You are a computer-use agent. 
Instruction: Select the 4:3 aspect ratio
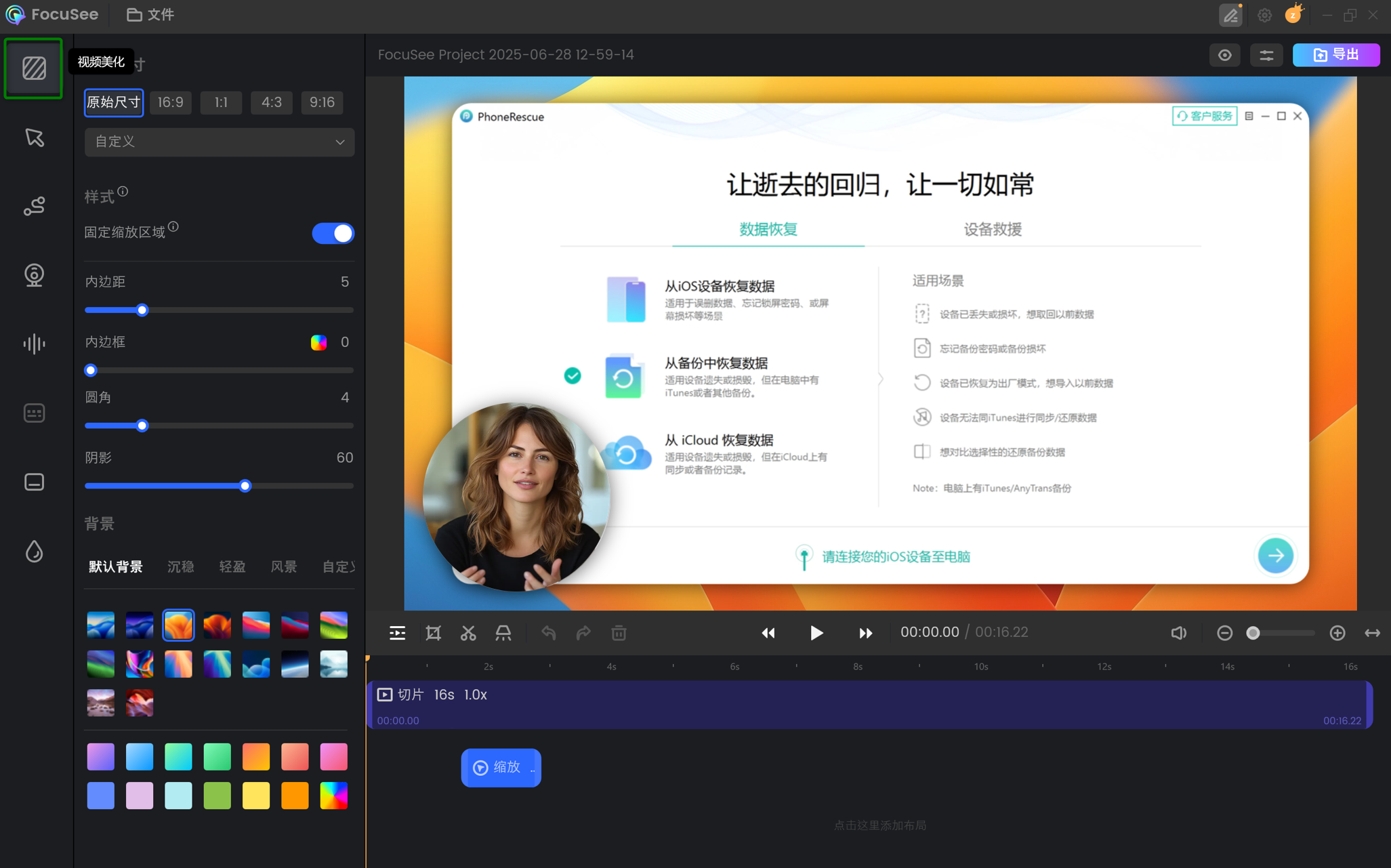pos(272,102)
